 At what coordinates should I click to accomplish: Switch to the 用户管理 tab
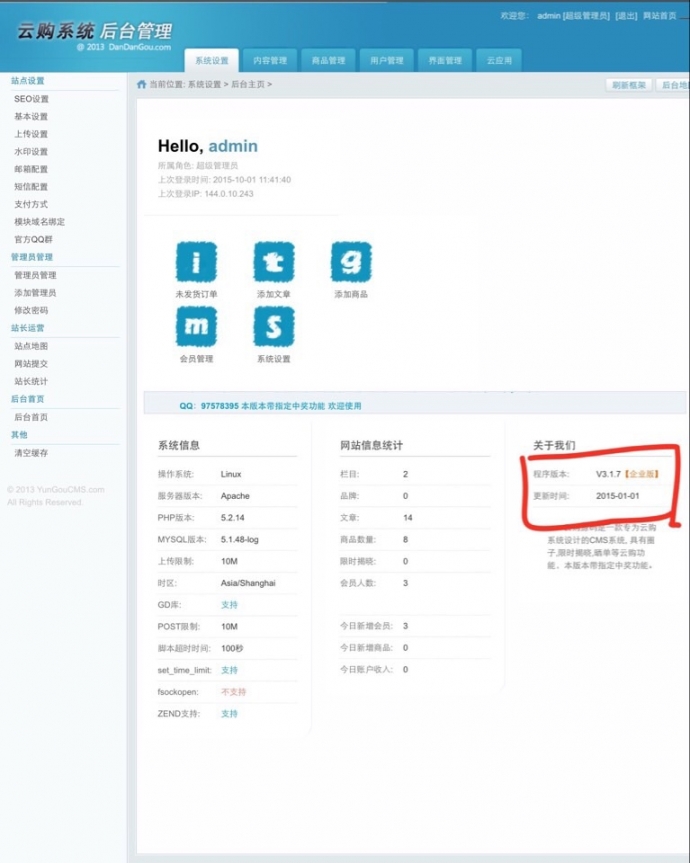tap(387, 60)
